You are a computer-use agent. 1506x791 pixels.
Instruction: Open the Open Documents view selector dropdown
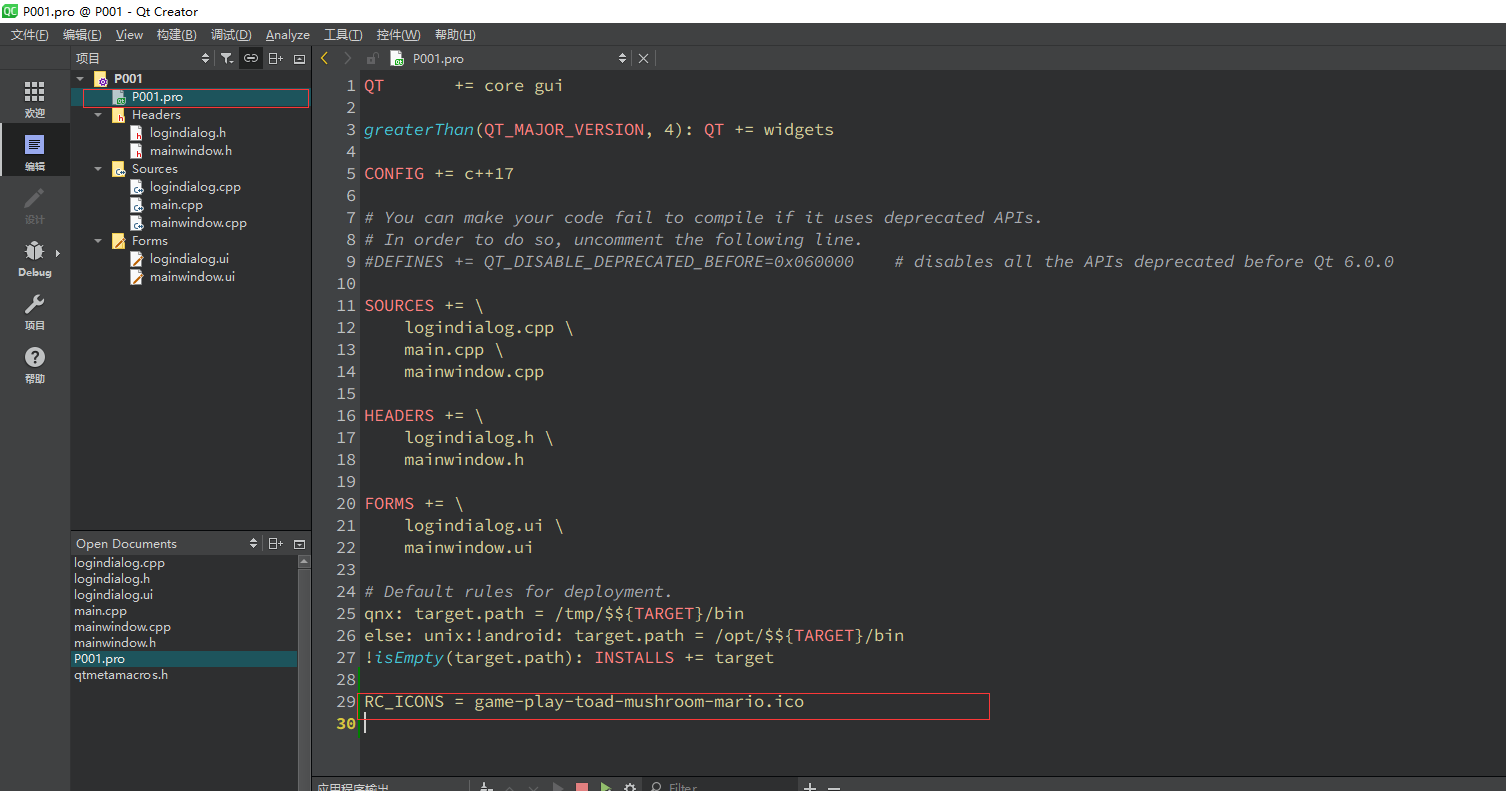point(253,543)
